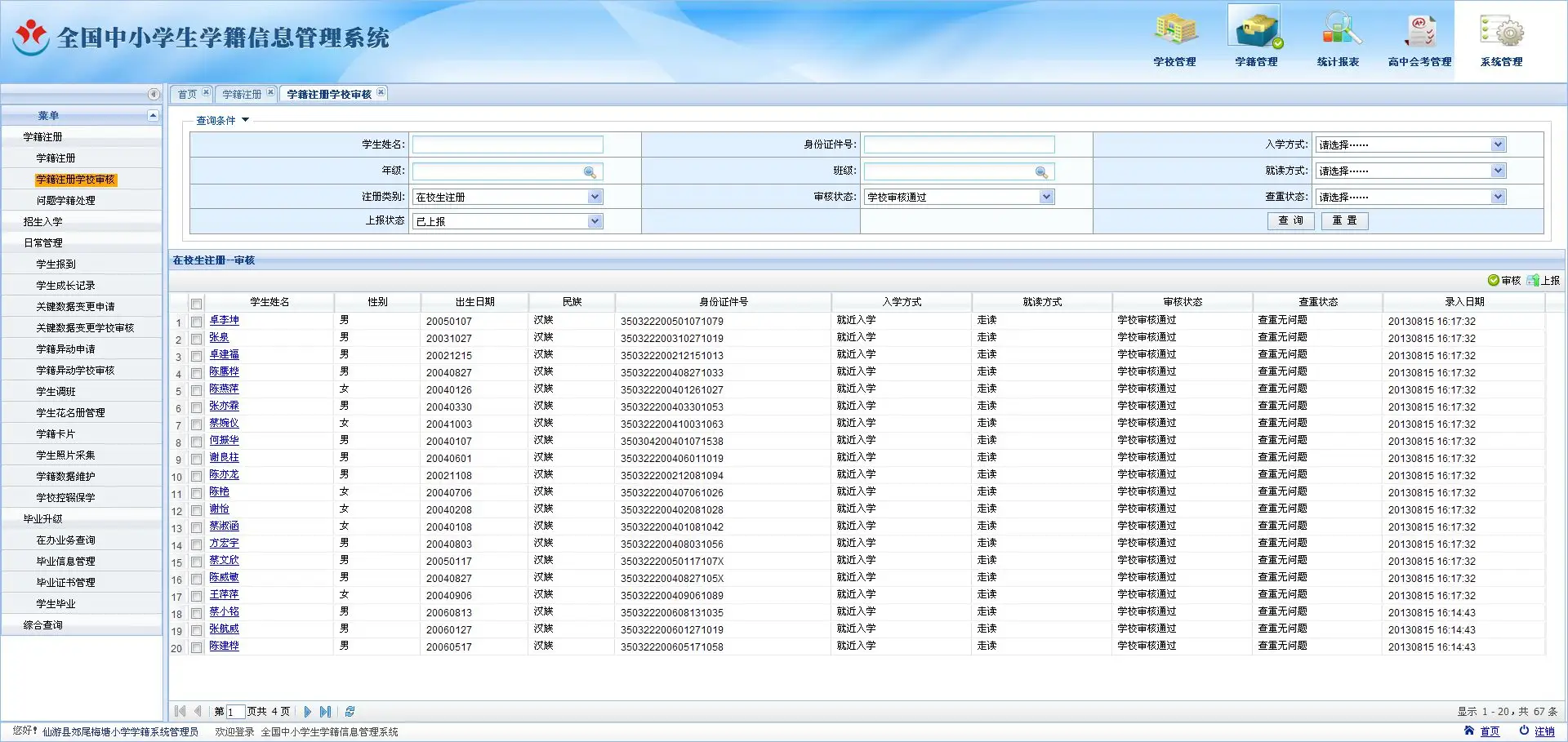Screen dimensions: 1568x742
Task: Sort by the 出生日期 column header
Action: pos(474,302)
